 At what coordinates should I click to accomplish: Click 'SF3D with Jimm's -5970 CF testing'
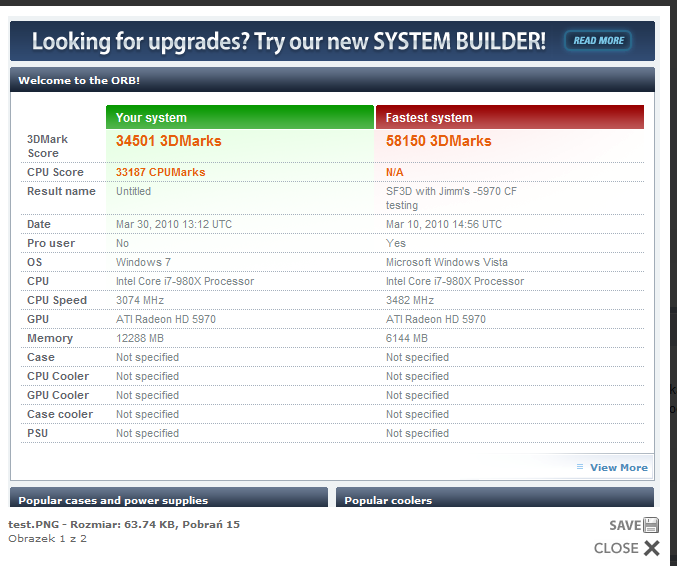point(451,198)
